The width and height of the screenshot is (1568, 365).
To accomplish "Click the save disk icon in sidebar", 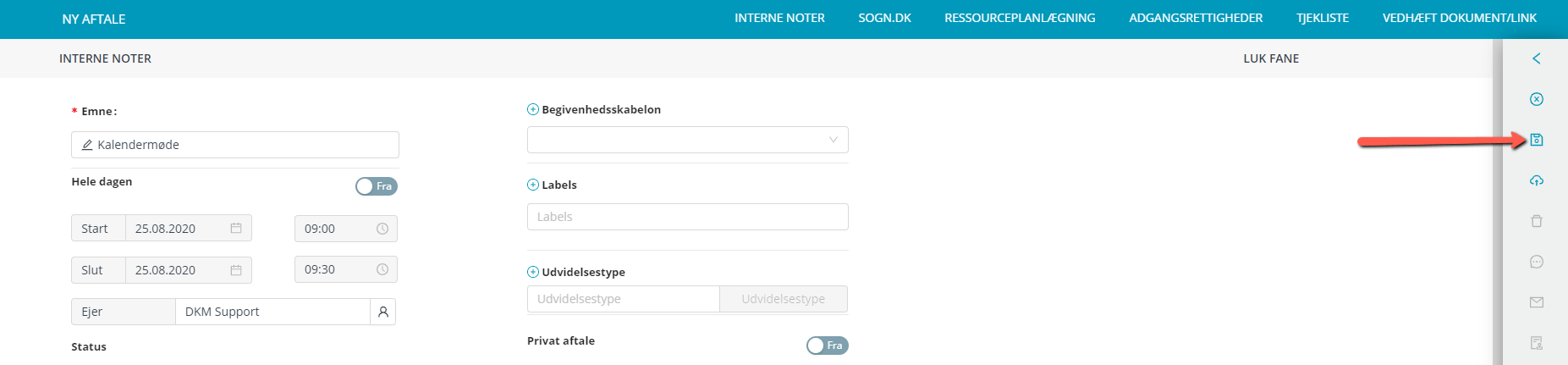I will click(x=1537, y=140).
